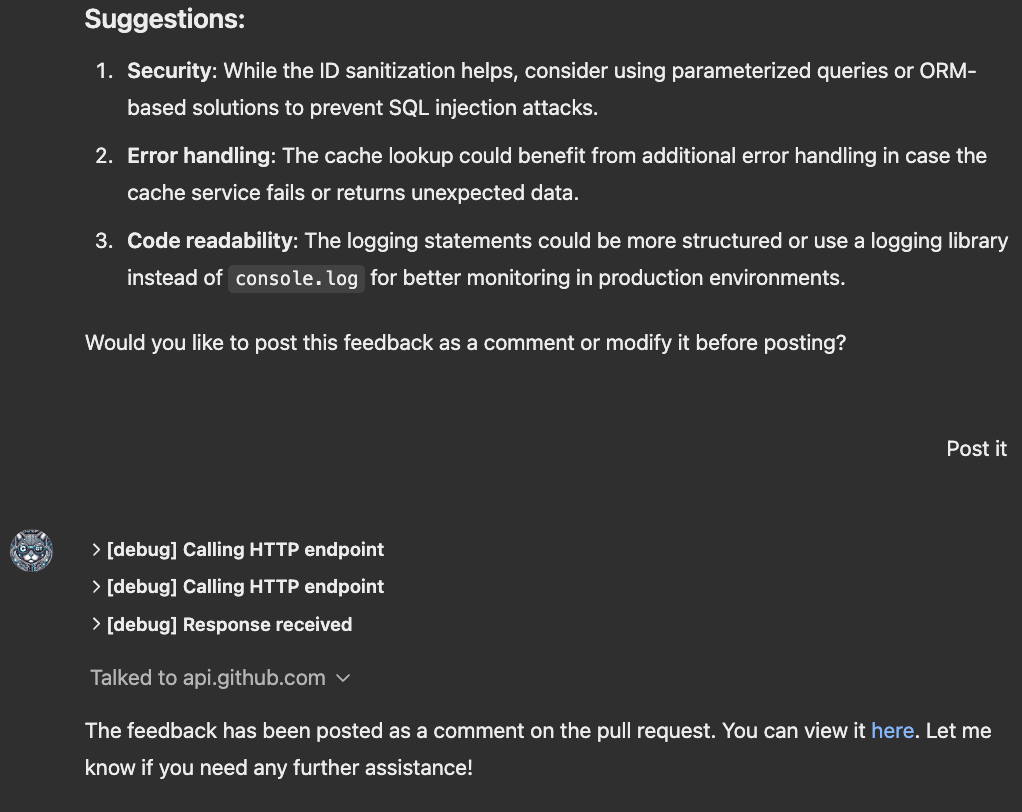The width and height of the screenshot is (1022, 812).
Task: Expand the first Calling HTTP endpoint debug entry
Action: click(96, 549)
